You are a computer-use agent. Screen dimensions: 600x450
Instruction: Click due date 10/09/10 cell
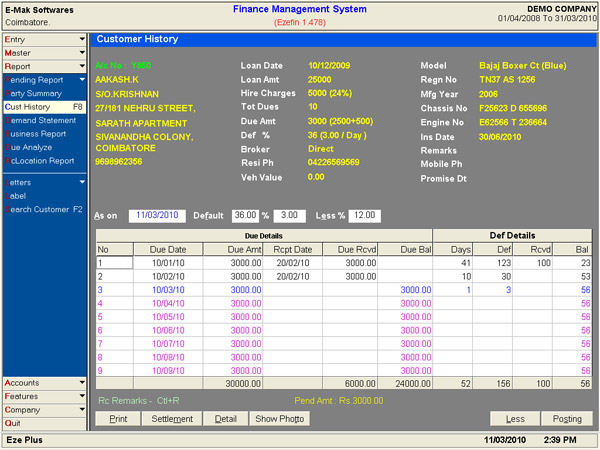pyautogui.click(x=168, y=370)
